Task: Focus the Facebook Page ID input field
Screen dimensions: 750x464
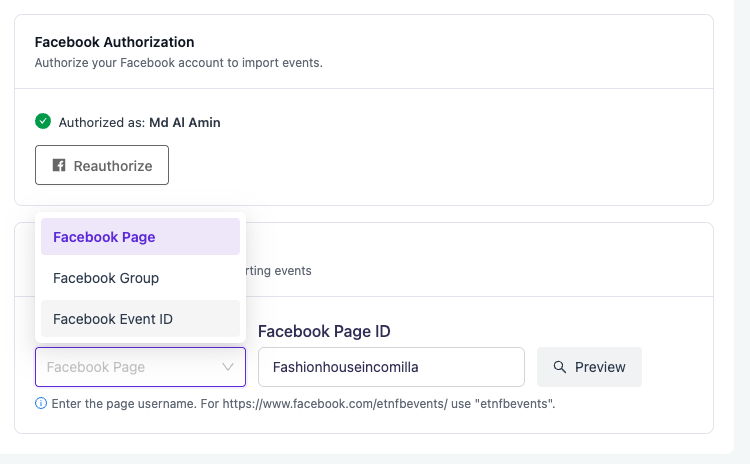Action: click(x=391, y=367)
